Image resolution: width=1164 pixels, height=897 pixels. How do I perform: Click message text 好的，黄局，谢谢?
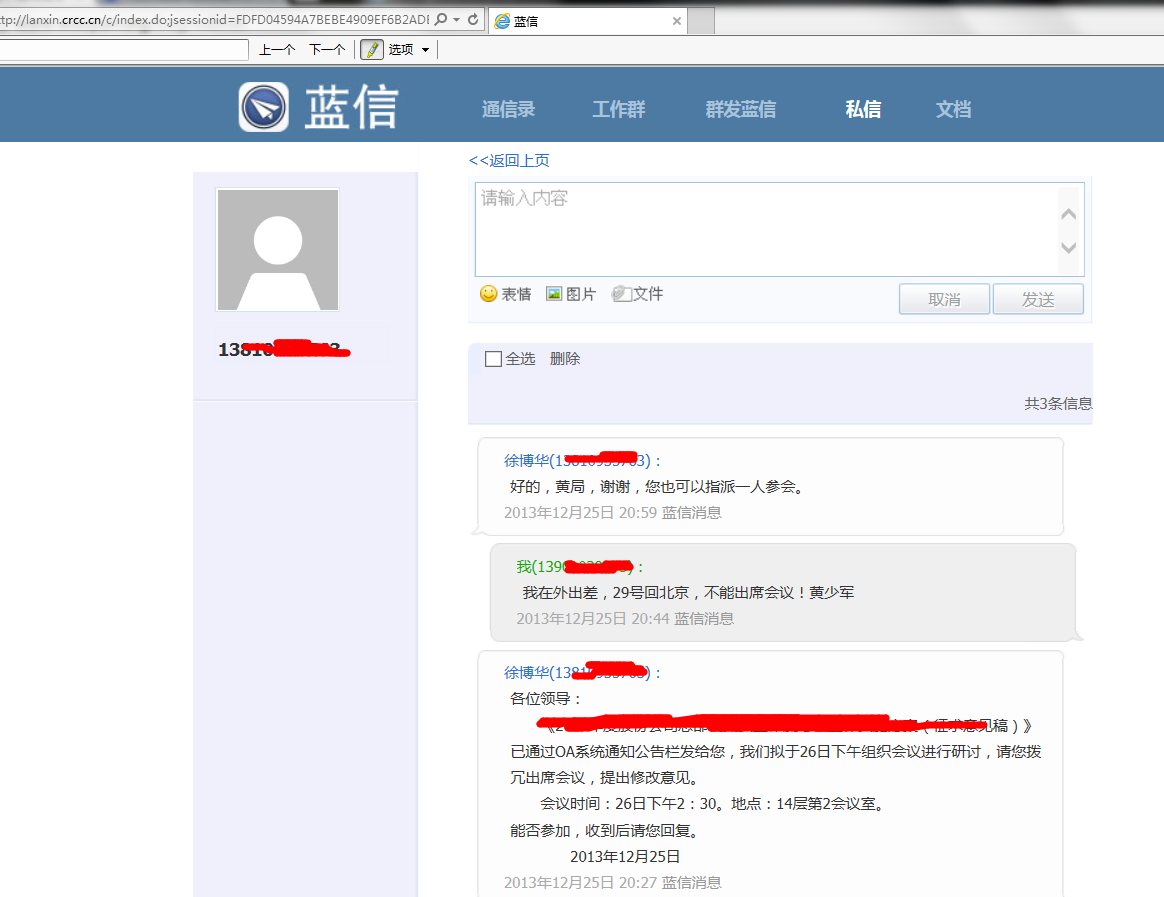pyautogui.click(x=569, y=486)
